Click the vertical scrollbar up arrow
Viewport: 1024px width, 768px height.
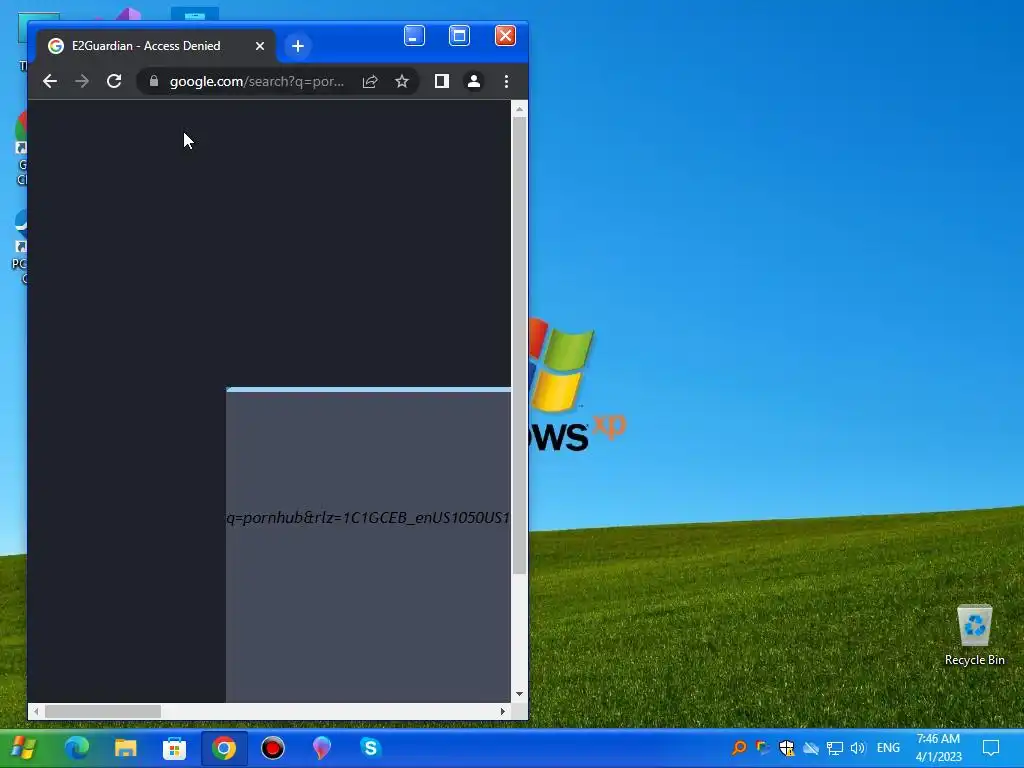[519, 110]
